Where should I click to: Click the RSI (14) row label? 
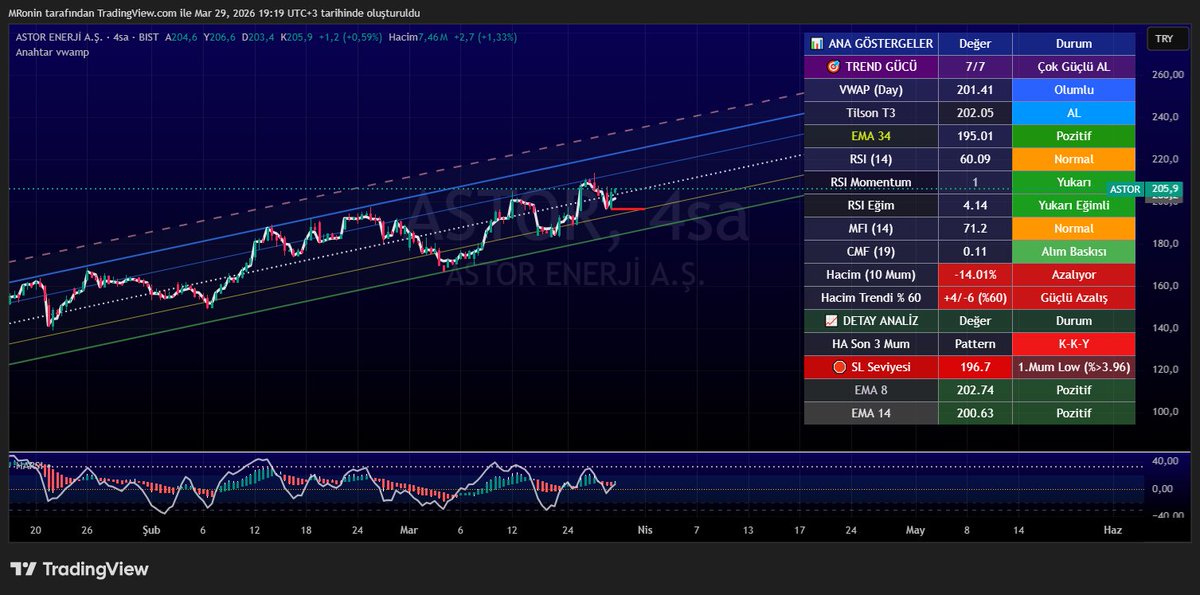pyautogui.click(x=871, y=159)
